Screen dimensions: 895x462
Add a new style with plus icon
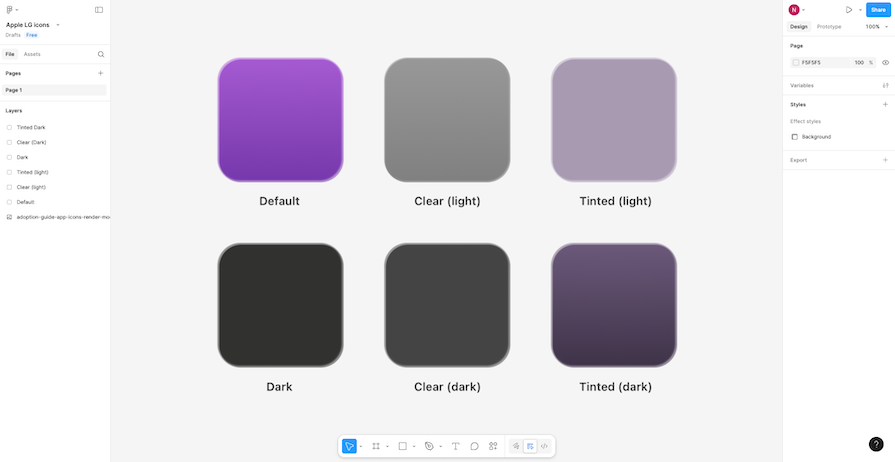click(885, 105)
